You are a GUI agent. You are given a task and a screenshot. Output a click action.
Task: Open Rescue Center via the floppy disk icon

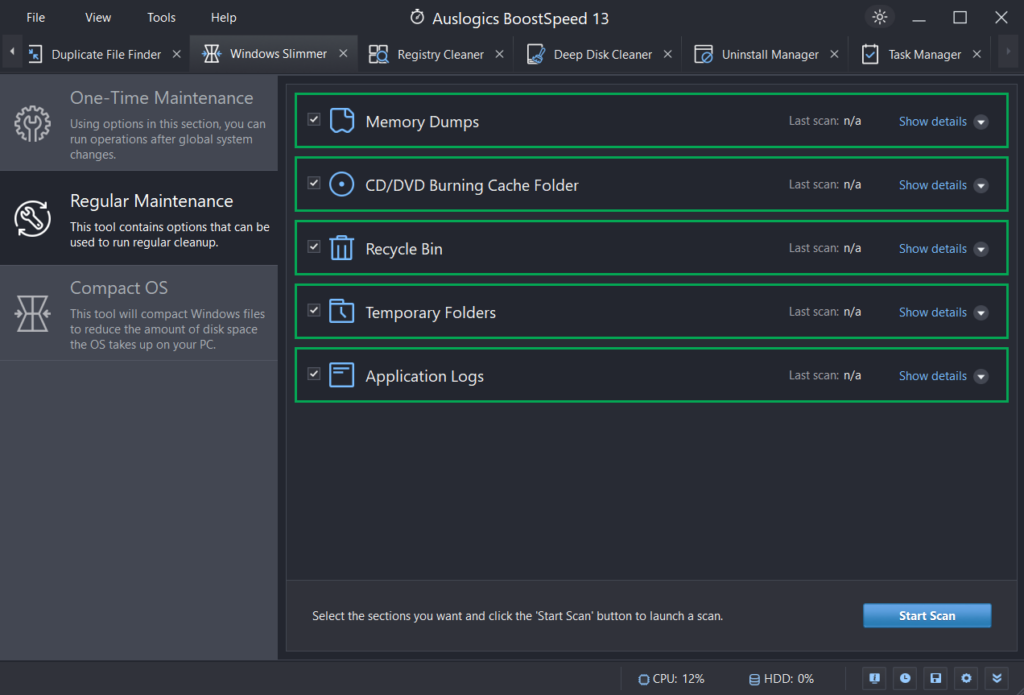935,678
